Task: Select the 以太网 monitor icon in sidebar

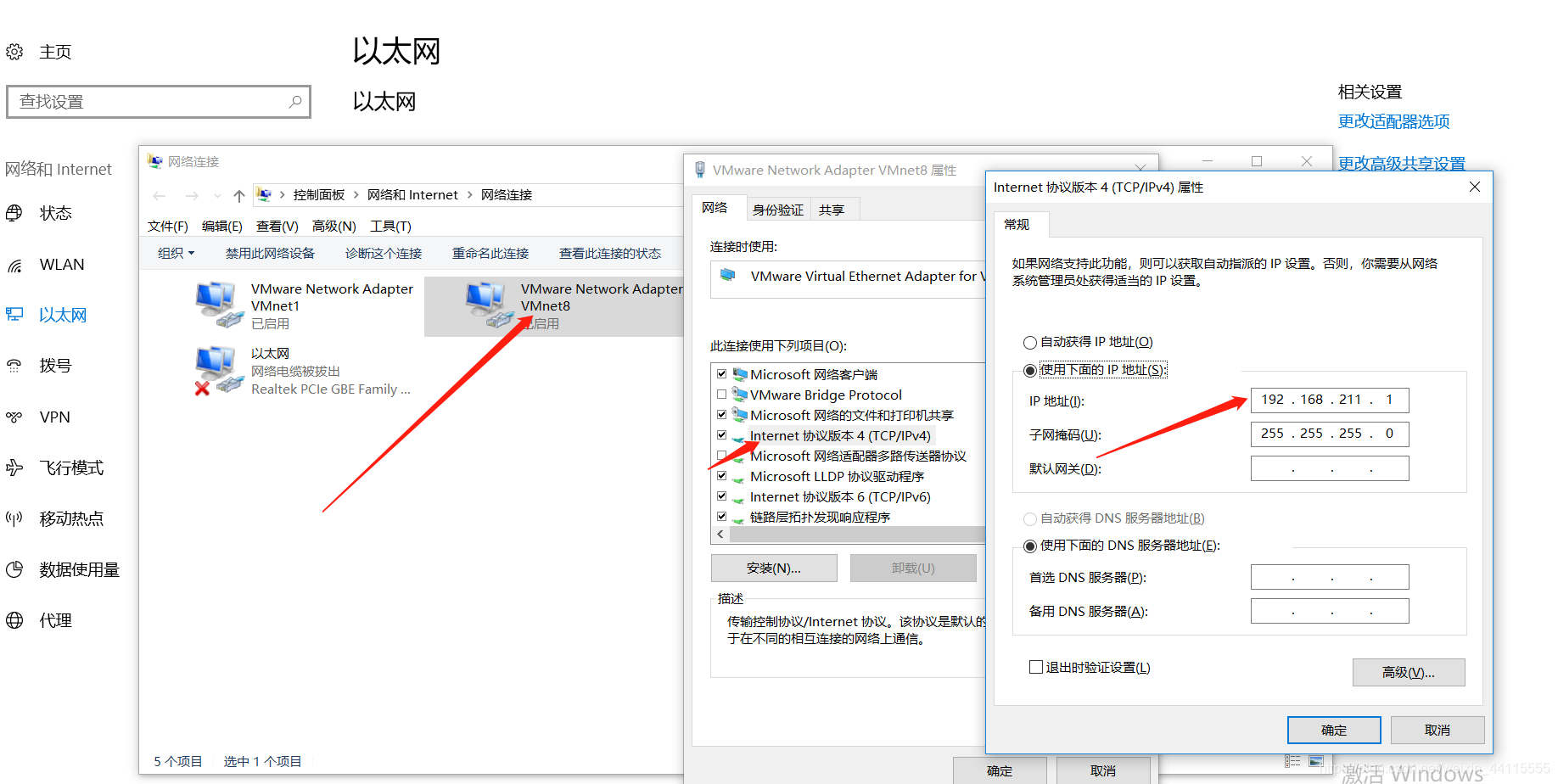Action: click(x=14, y=315)
